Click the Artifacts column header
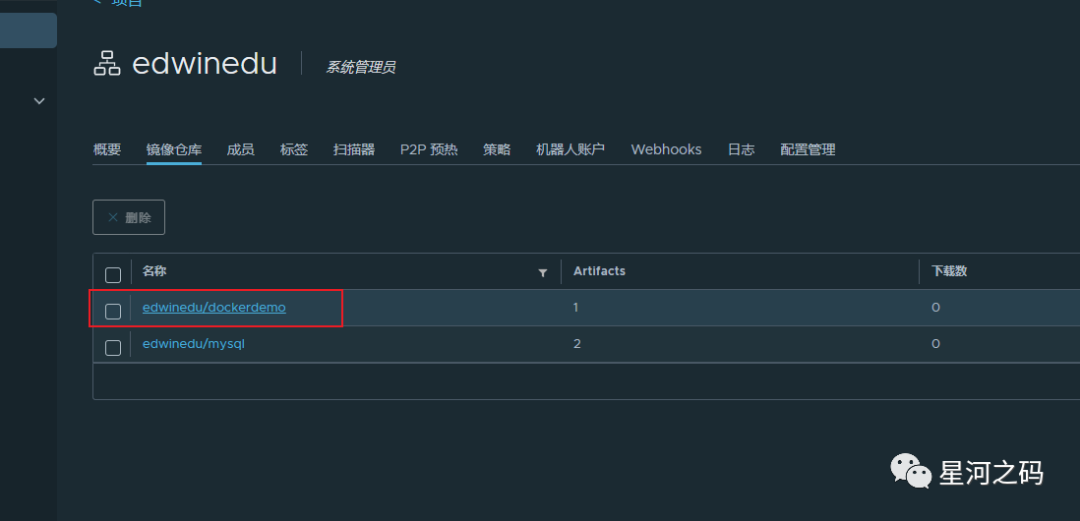The height and width of the screenshot is (521, 1080). pos(599,271)
